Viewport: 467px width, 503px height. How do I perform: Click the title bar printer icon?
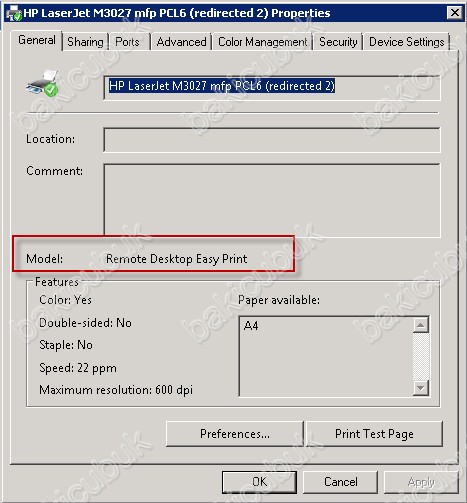(x=14, y=13)
